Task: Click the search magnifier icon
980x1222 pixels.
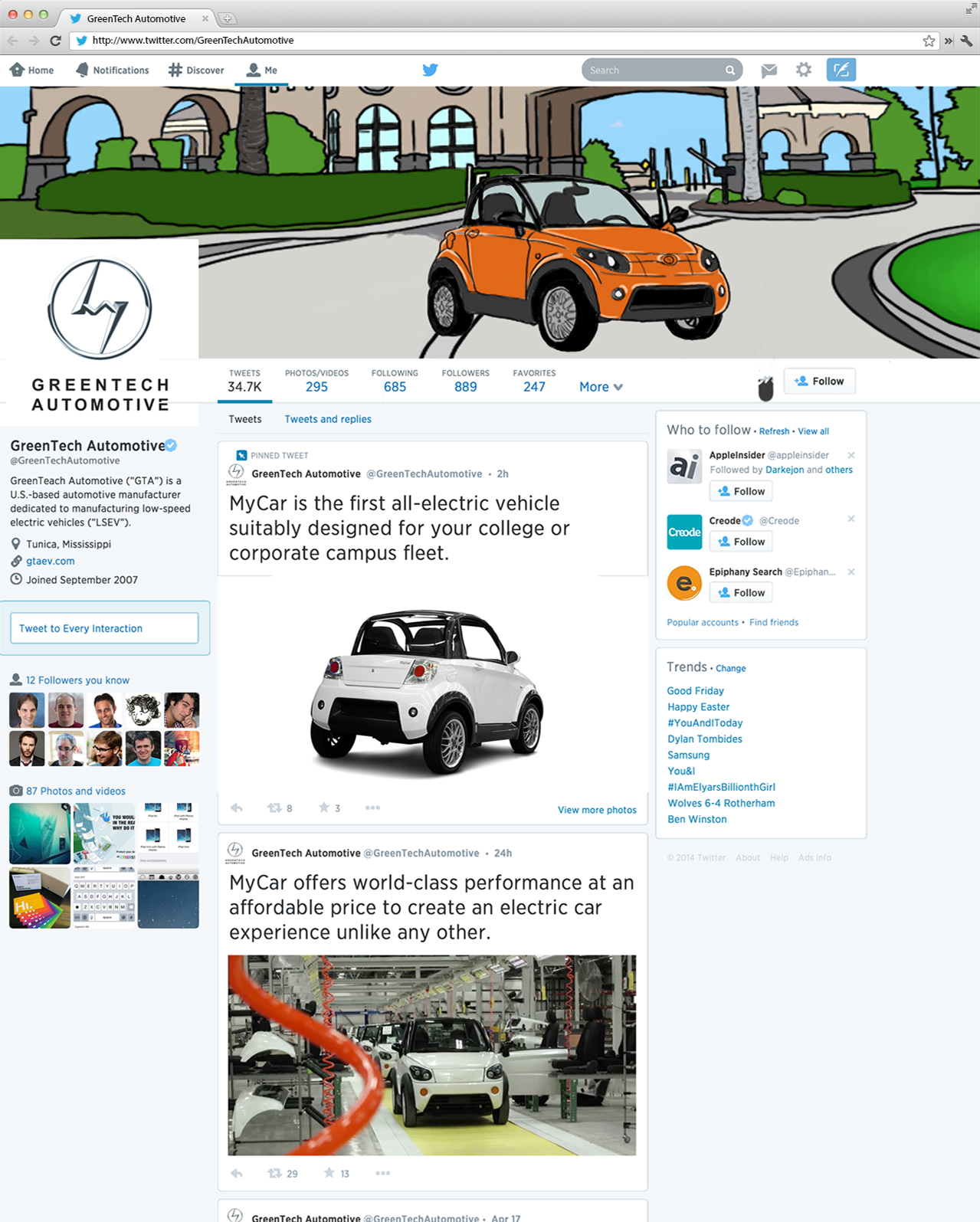Action: 730,70
